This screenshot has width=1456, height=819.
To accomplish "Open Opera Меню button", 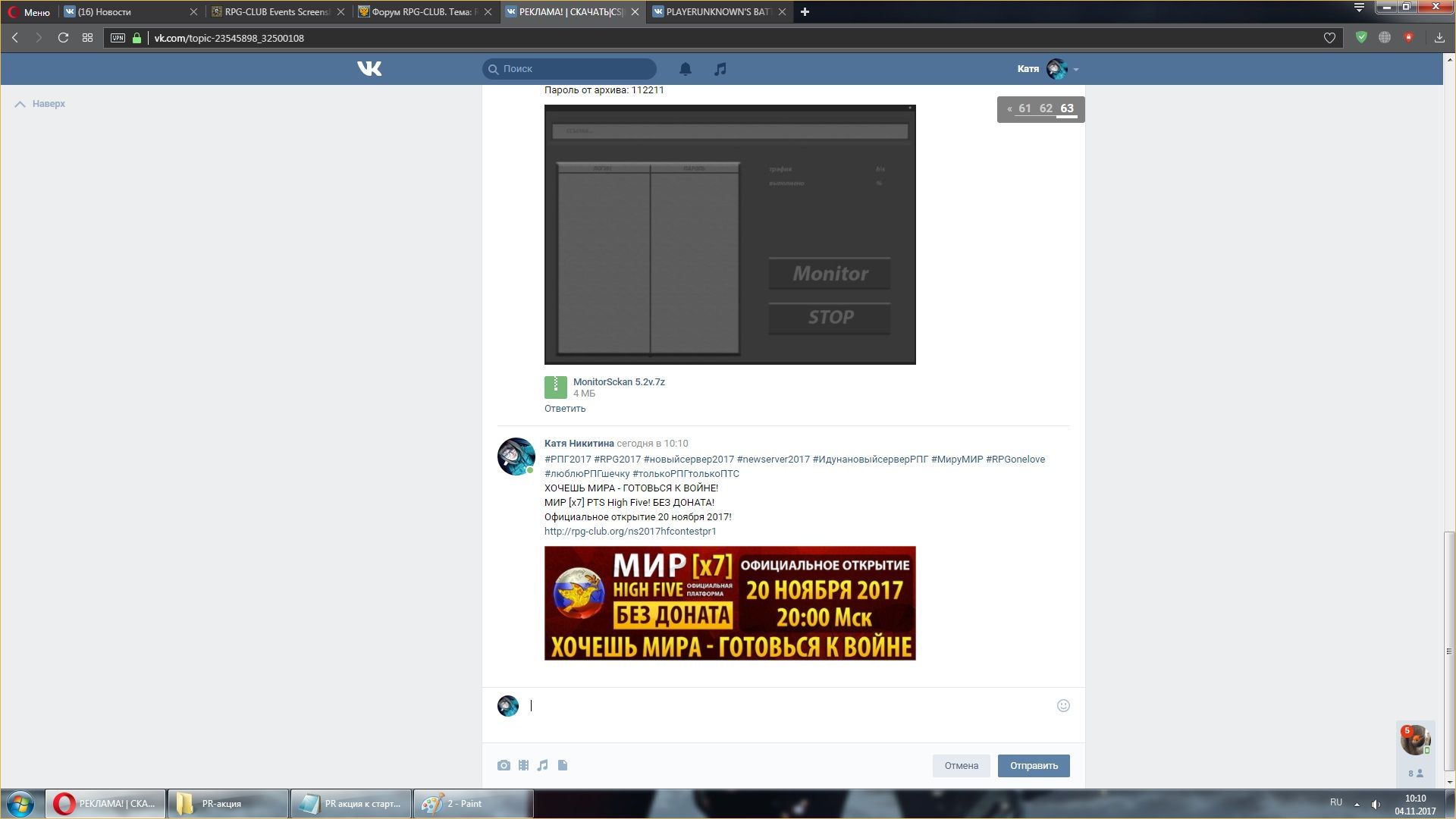I will point(29,12).
